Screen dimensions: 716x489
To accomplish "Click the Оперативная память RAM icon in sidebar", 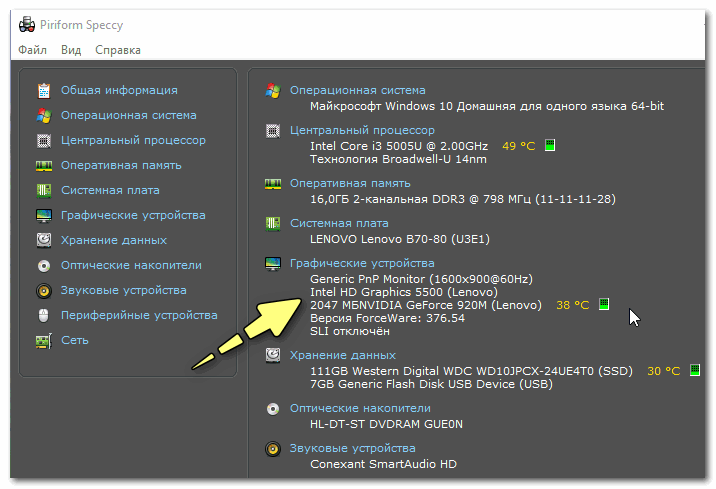I will pos(44,165).
